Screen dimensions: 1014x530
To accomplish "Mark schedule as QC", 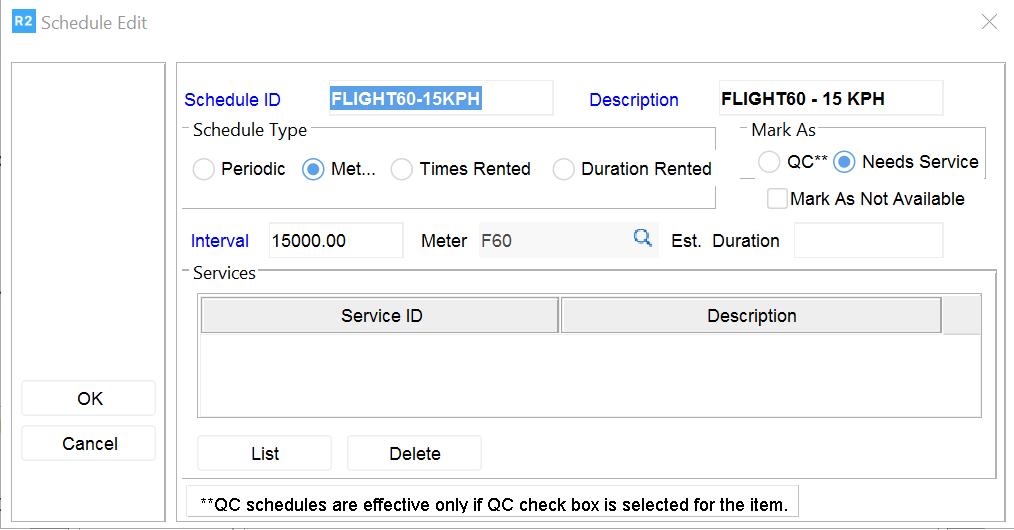I will click(769, 162).
